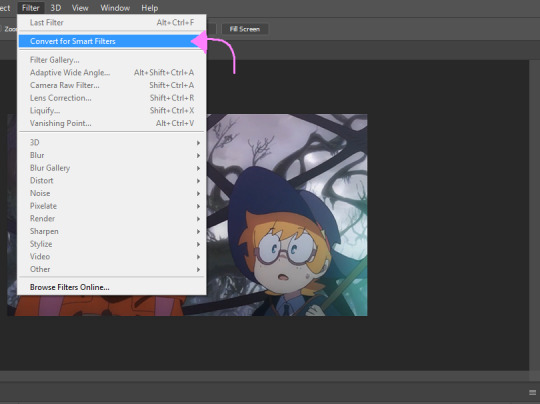Expand the Pixelate submenu

112,206
